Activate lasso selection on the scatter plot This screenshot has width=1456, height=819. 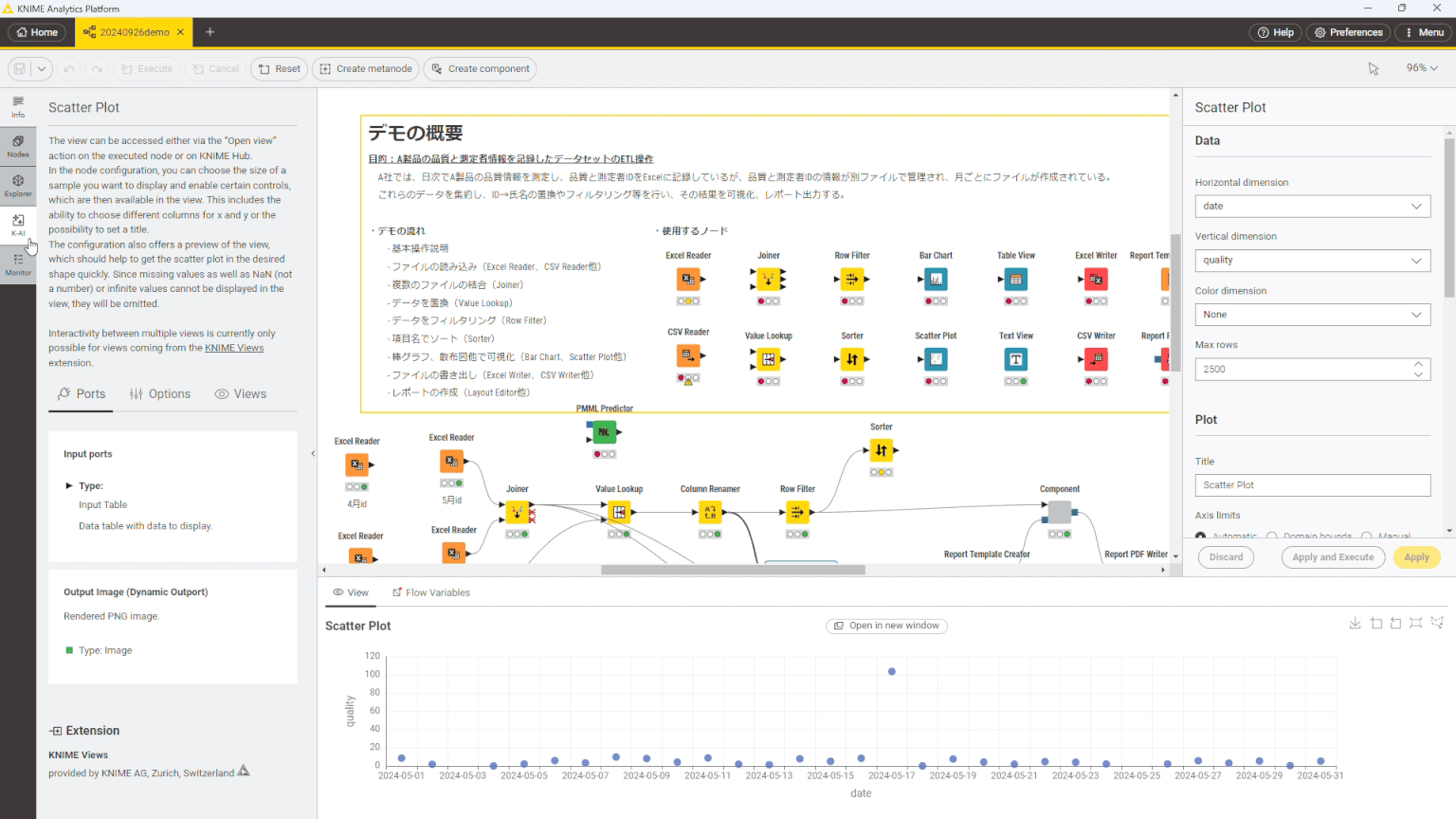(x=1435, y=623)
